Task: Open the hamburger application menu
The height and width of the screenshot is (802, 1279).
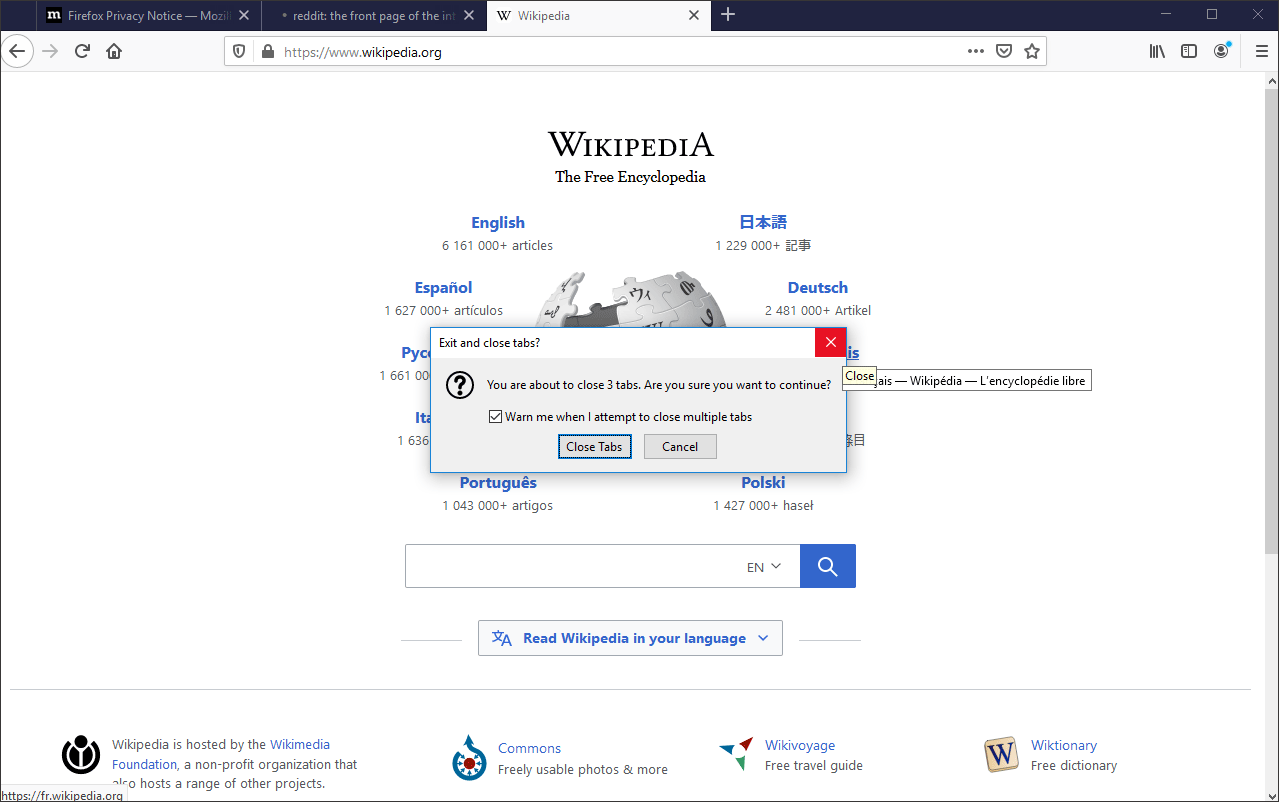Action: click(1262, 51)
